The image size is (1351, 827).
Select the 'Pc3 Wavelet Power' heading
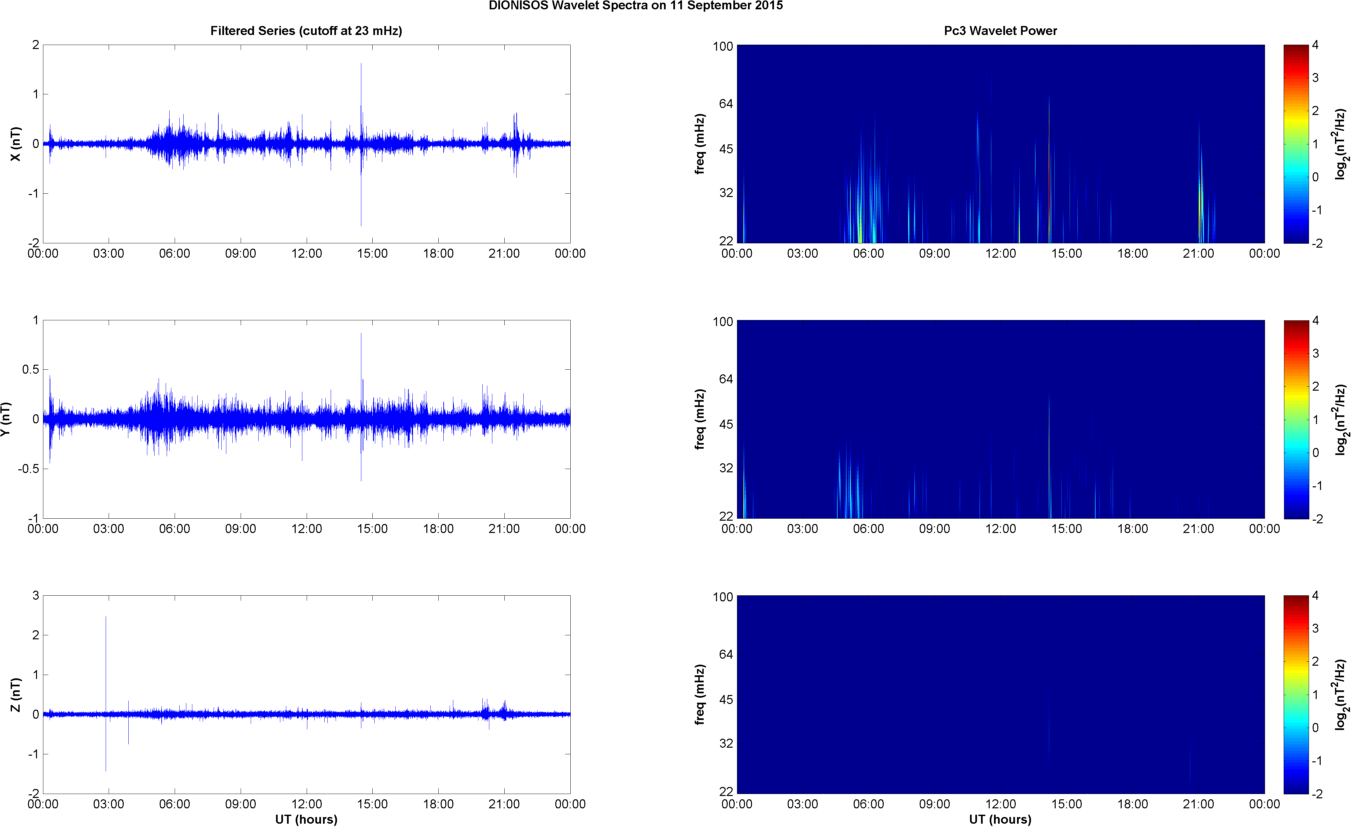(1001, 31)
